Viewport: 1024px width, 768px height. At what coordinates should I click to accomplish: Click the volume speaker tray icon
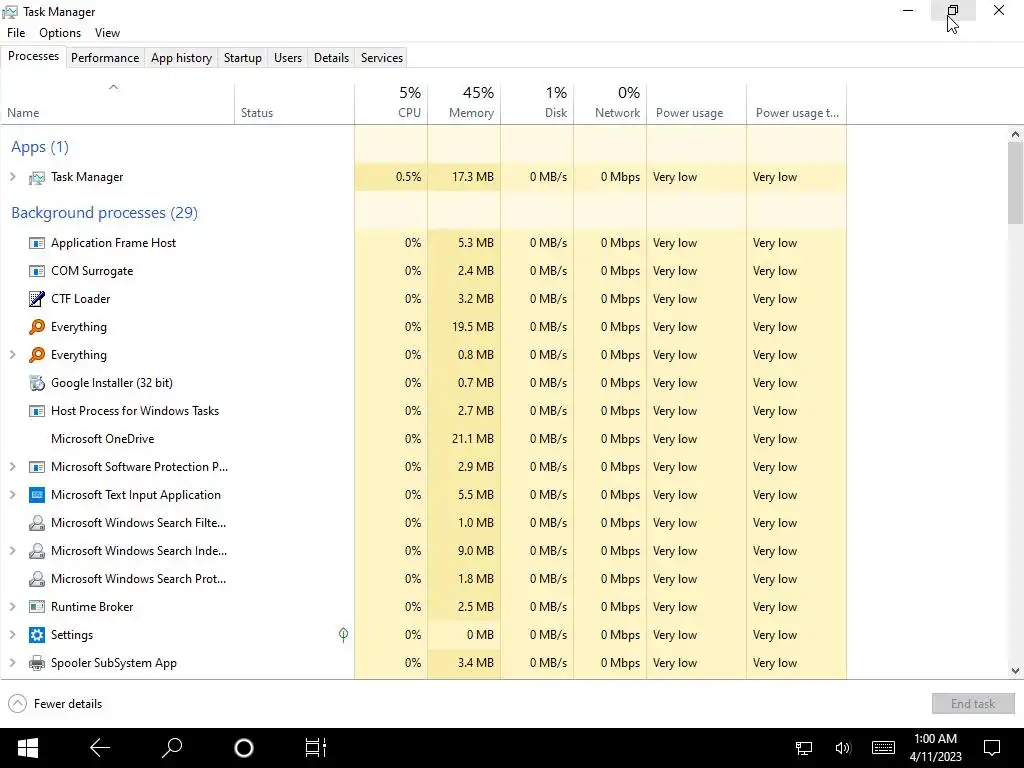click(x=843, y=748)
